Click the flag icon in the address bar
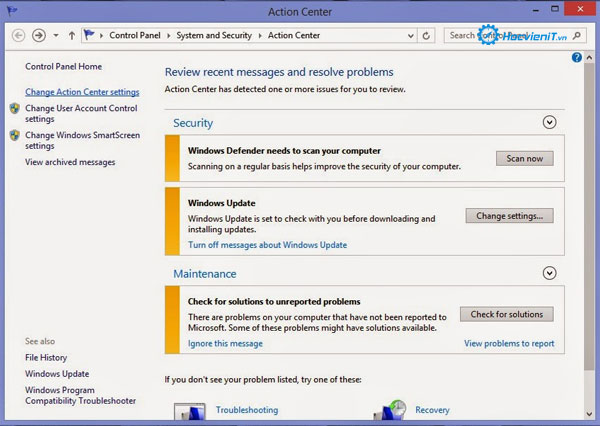This screenshot has height=426, width=600. pos(89,35)
